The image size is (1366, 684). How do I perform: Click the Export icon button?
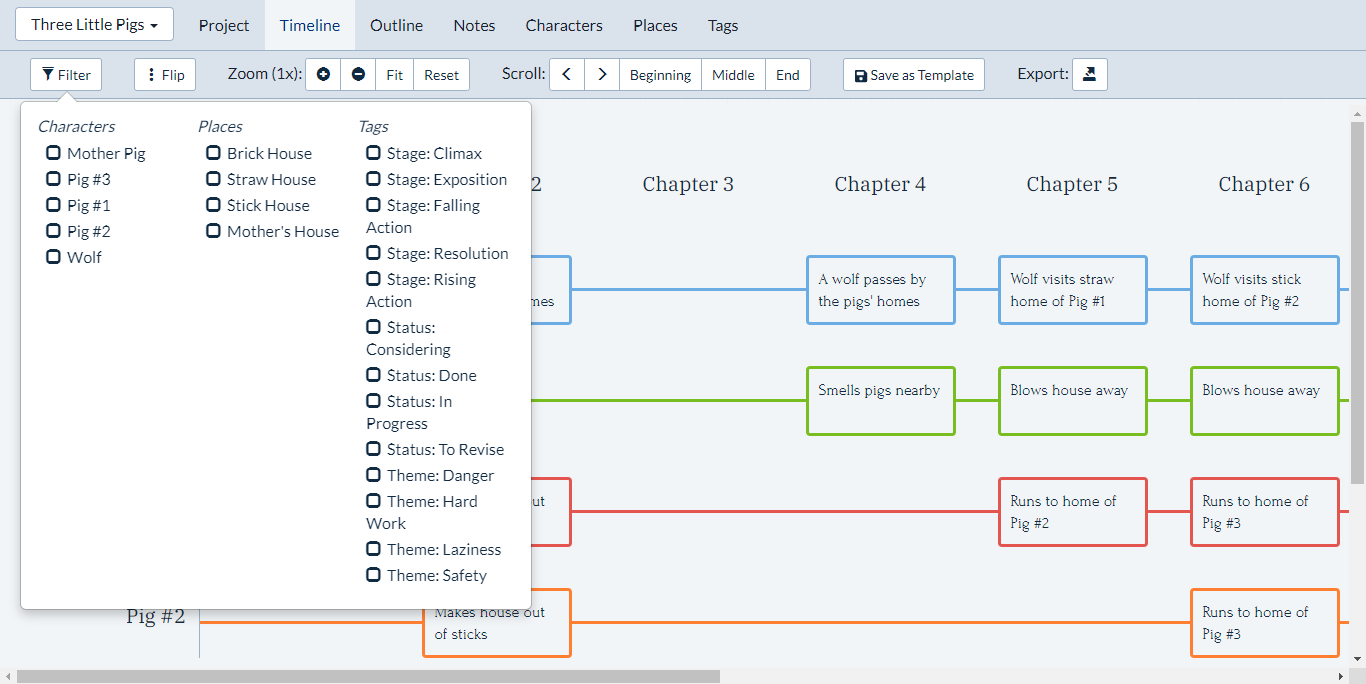tap(1090, 75)
